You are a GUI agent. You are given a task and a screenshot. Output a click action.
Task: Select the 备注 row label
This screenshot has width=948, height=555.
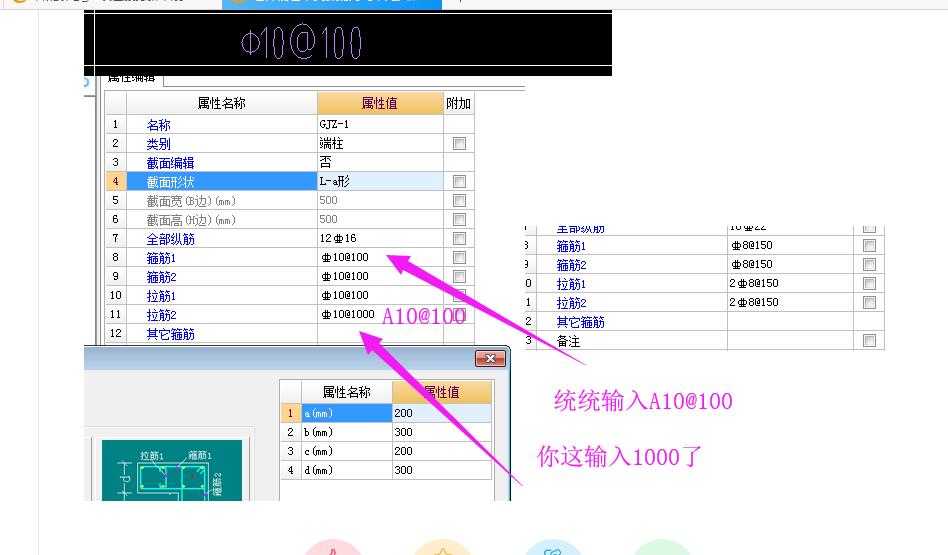tap(568, 342)
